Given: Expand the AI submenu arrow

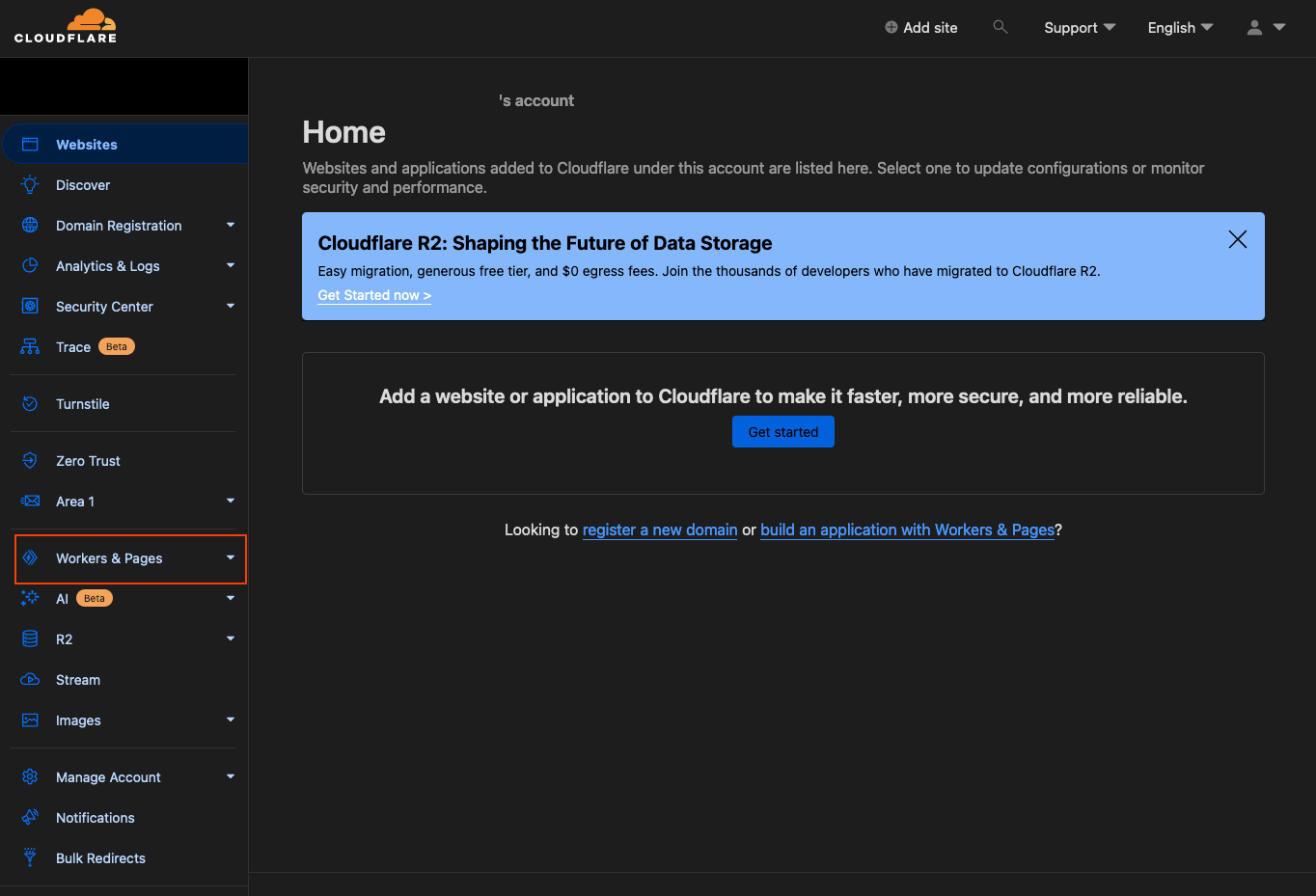Looking at the screenshot, I should pyautogui.click(x=231, y=599).
